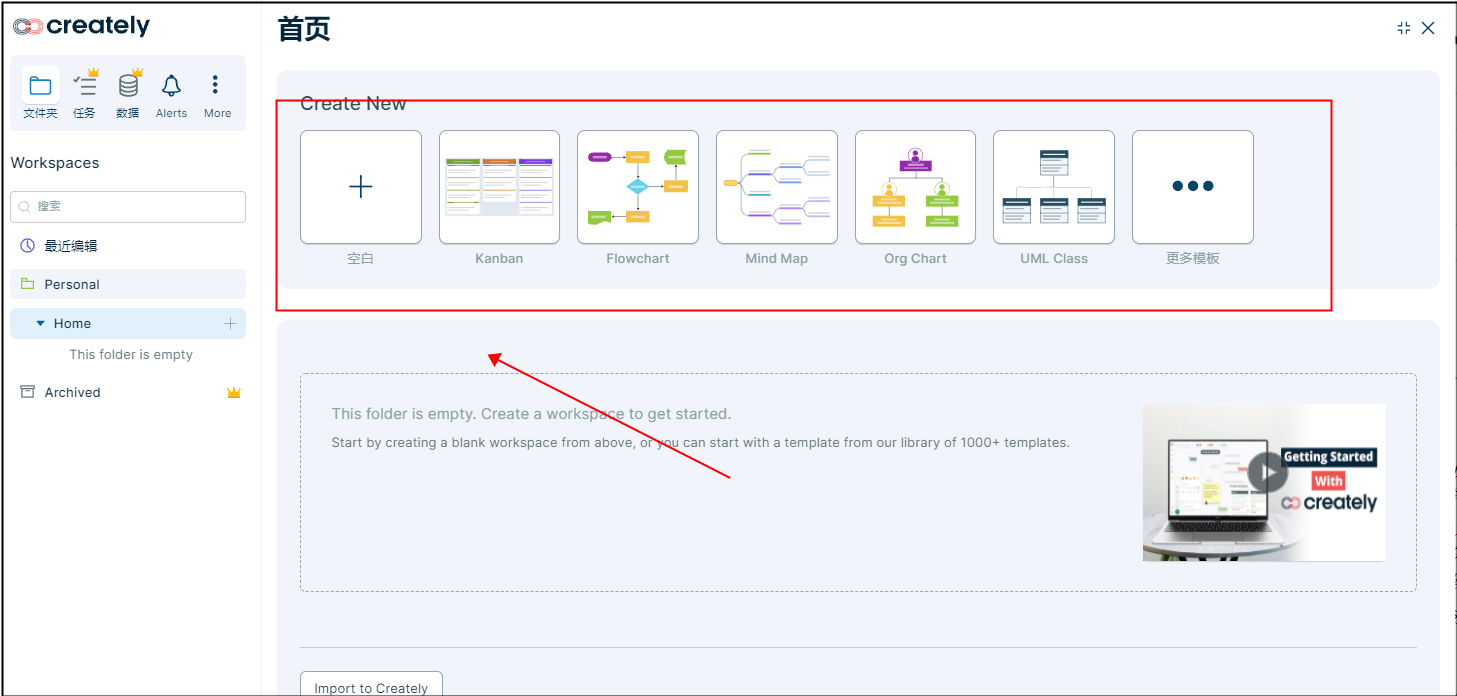Click the Creately logo

pos(81,27)
